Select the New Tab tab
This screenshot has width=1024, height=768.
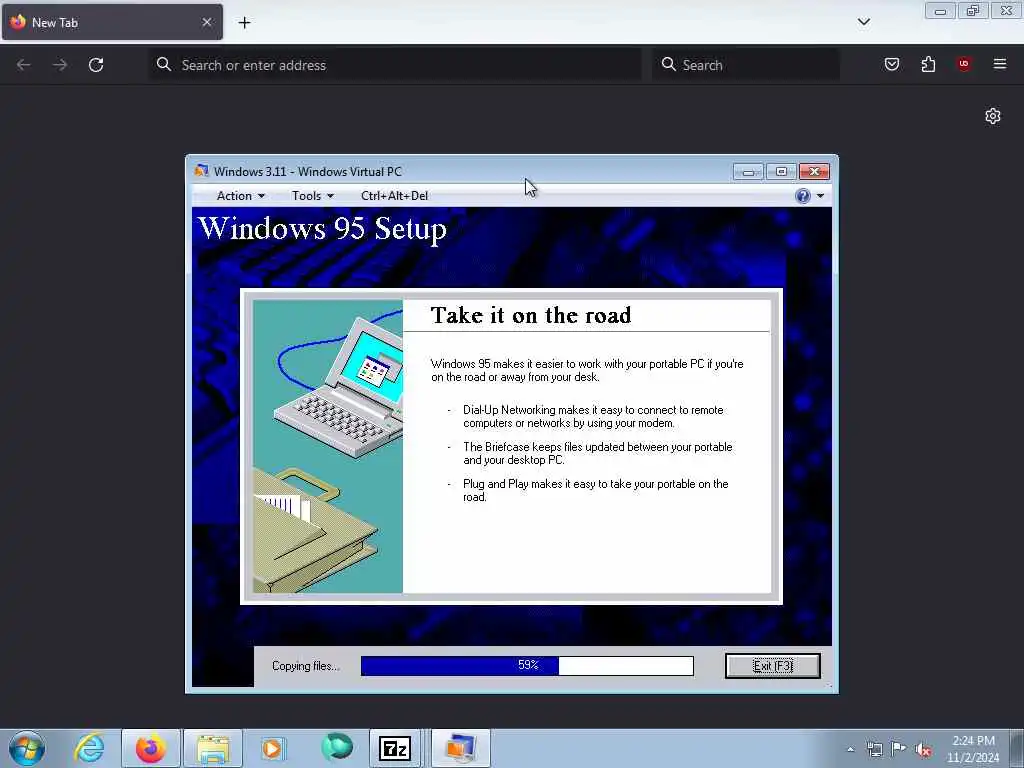112,22
